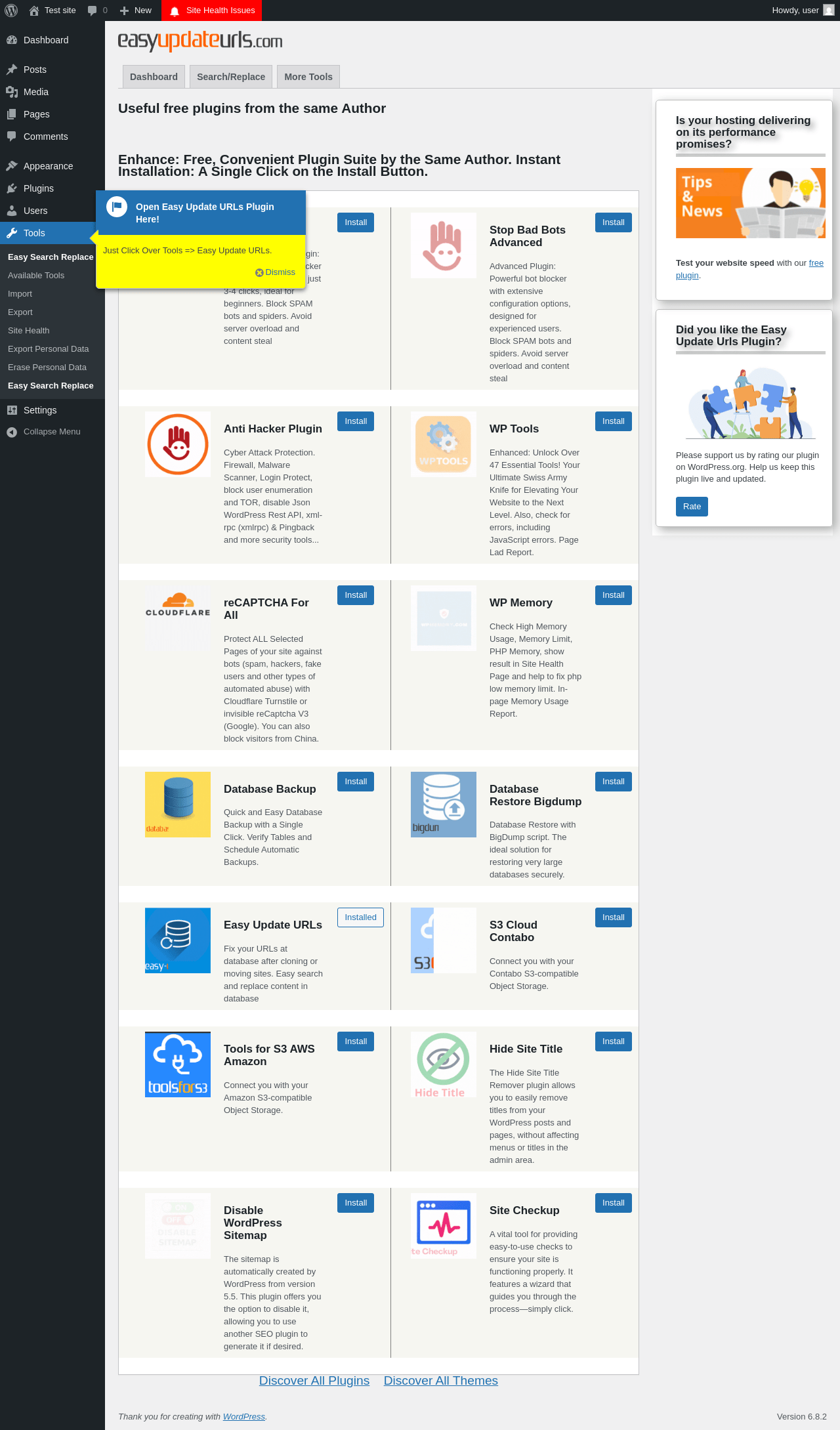Image resolution: width=840 pixels, height=1430 pixels.
Task: Open the Discover All Themes link
Action: click(x=441, y=1381)
